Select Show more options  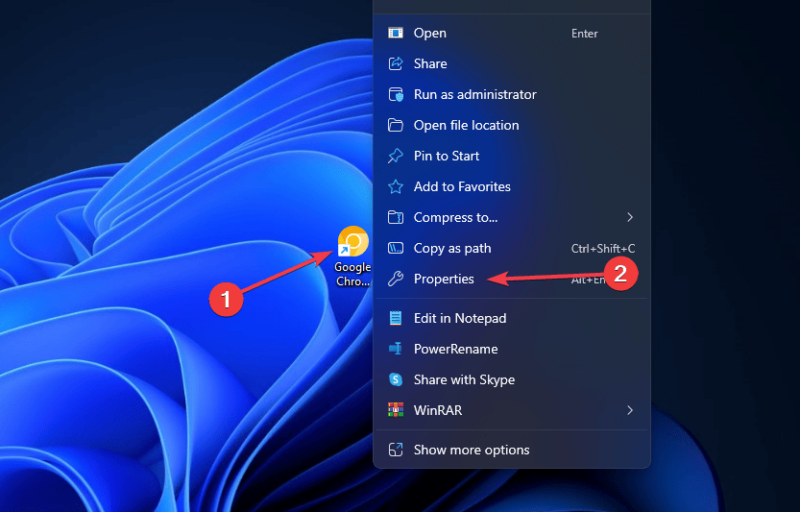click(x=512, y=450)
